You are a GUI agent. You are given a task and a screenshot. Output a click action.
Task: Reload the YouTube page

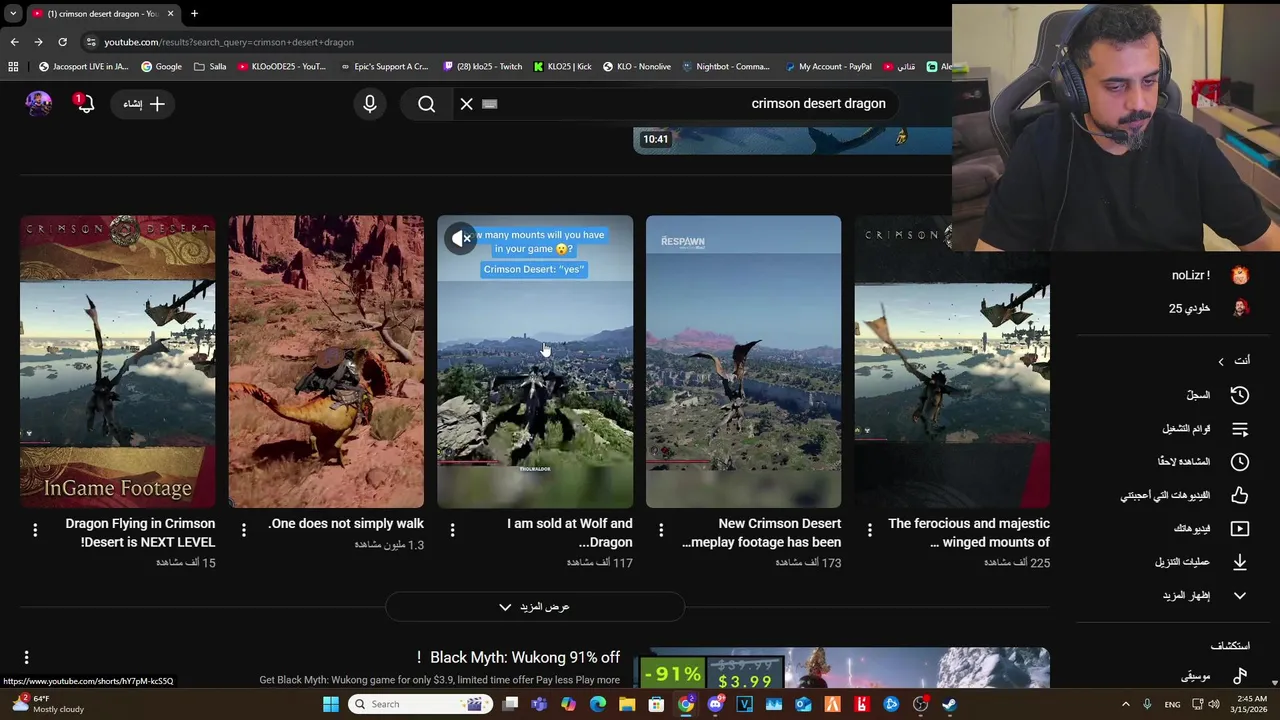tap(62, 42)
